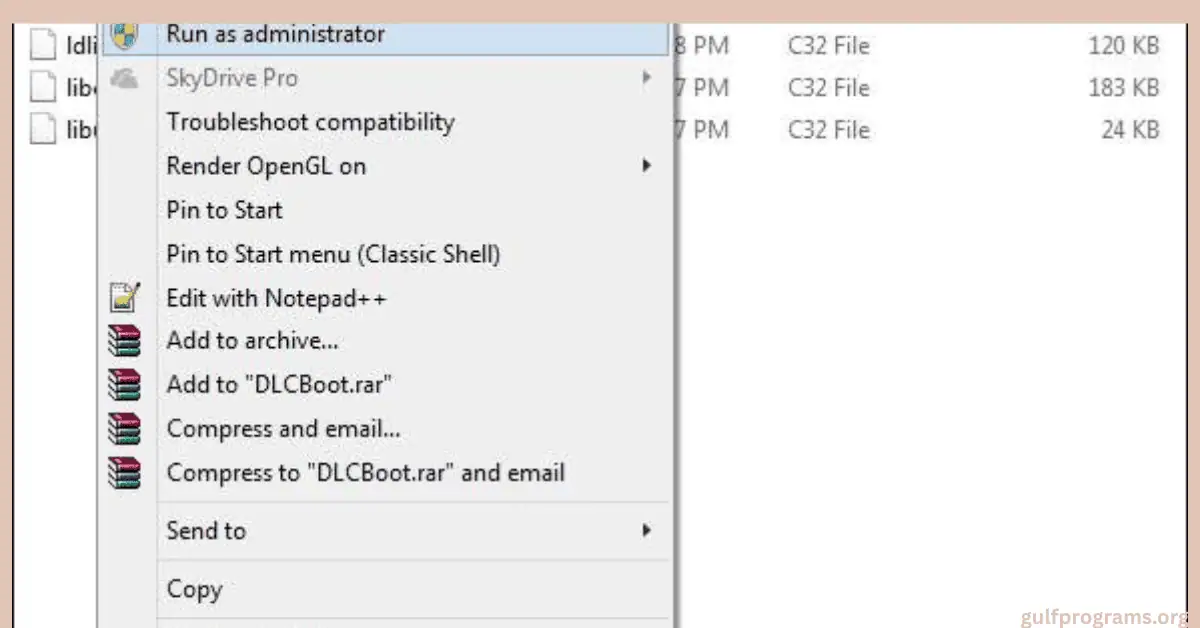Click the WinRAR icon by Compress and email
The width and height of the screenshot is (1200, 628).
click(x=124, y=428)
